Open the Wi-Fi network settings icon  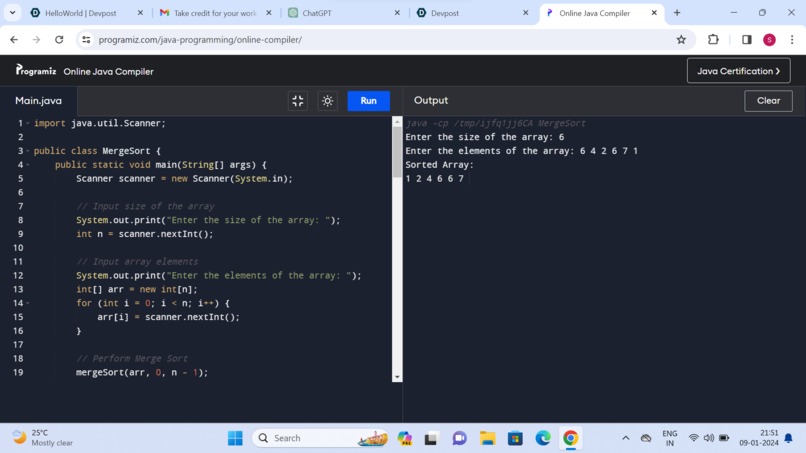coord(693,438)
